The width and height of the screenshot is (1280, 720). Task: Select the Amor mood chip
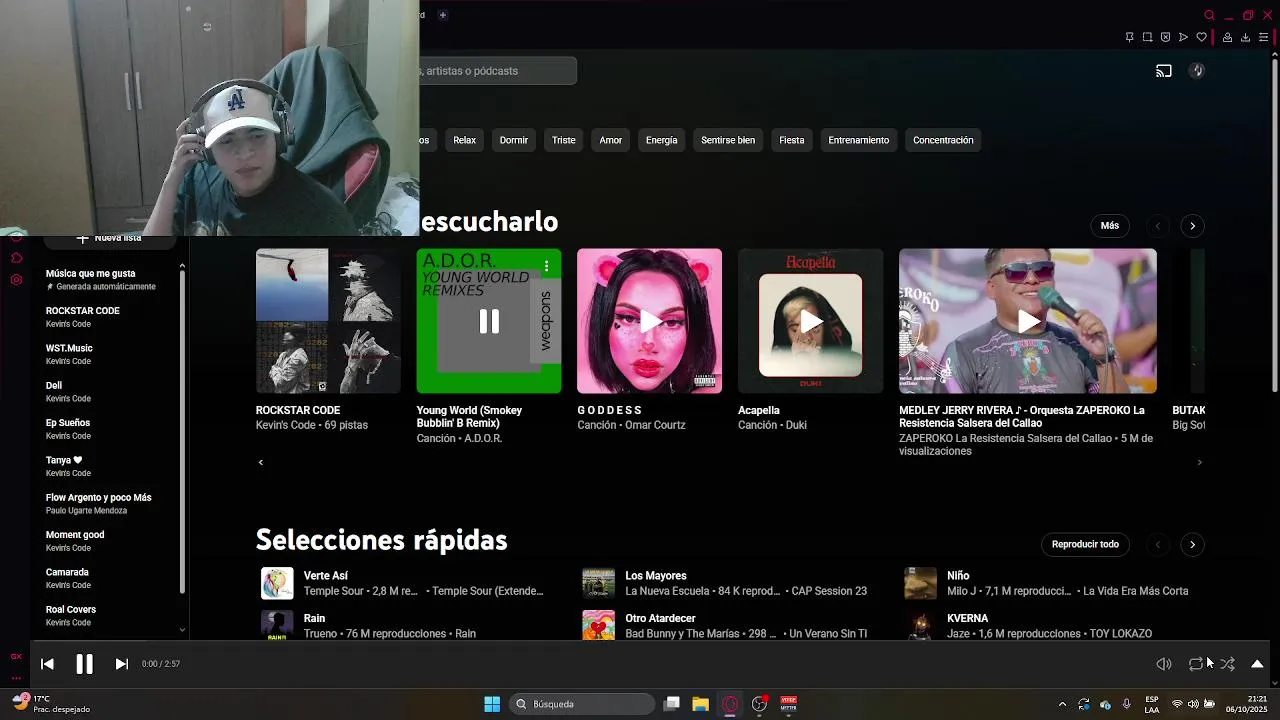click(x=610, y=140)
